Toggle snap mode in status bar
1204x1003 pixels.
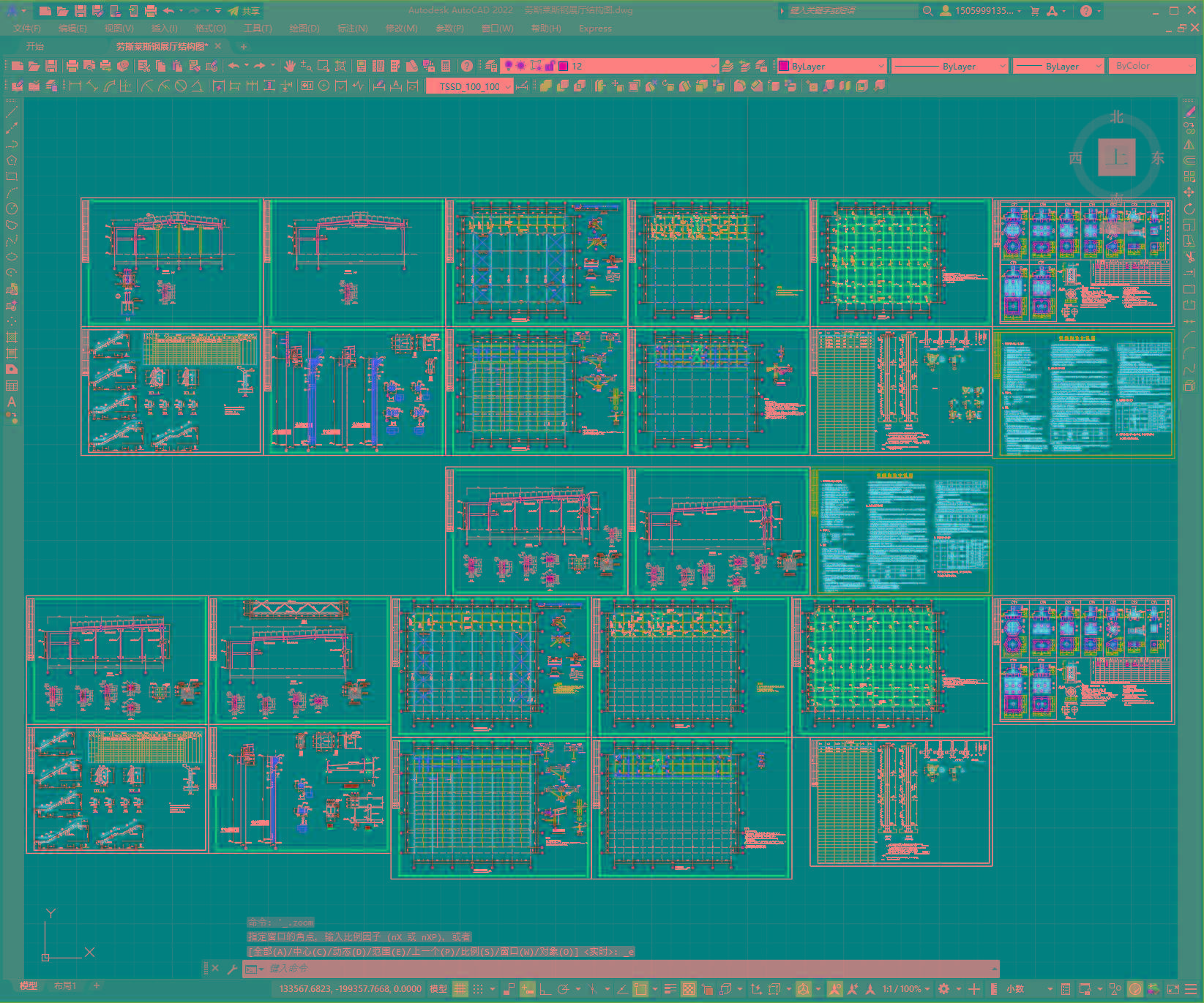tap(478, 989)
